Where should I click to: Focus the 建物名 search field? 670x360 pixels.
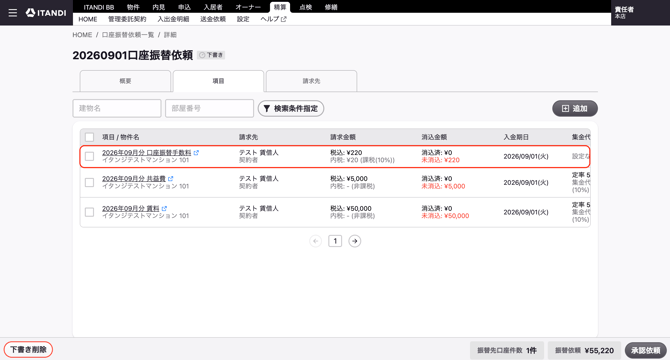[117, 108]
